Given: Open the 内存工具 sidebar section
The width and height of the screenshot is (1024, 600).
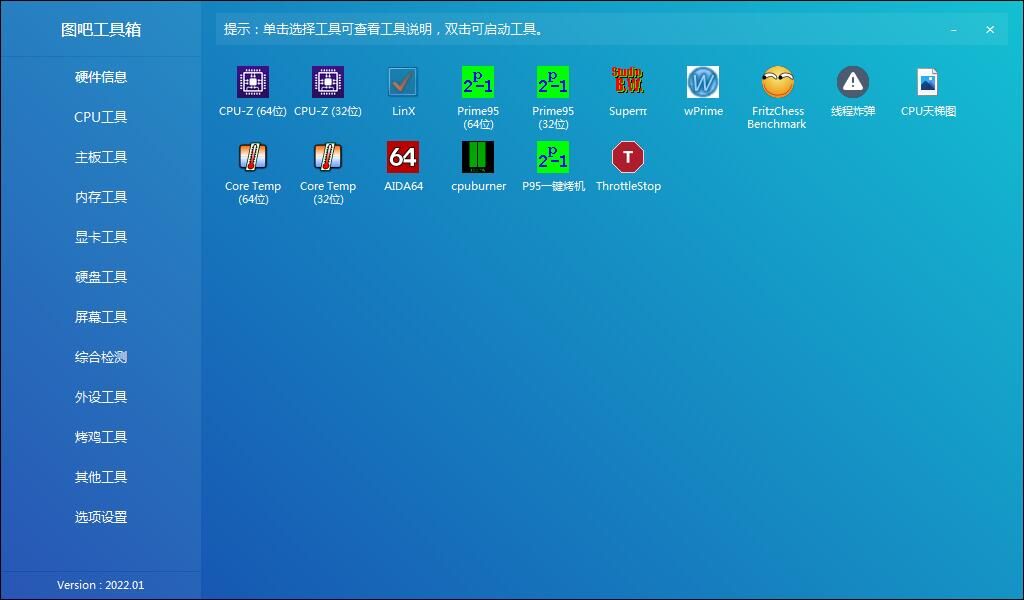Looking at the screenshot, I should coord(101,197).
